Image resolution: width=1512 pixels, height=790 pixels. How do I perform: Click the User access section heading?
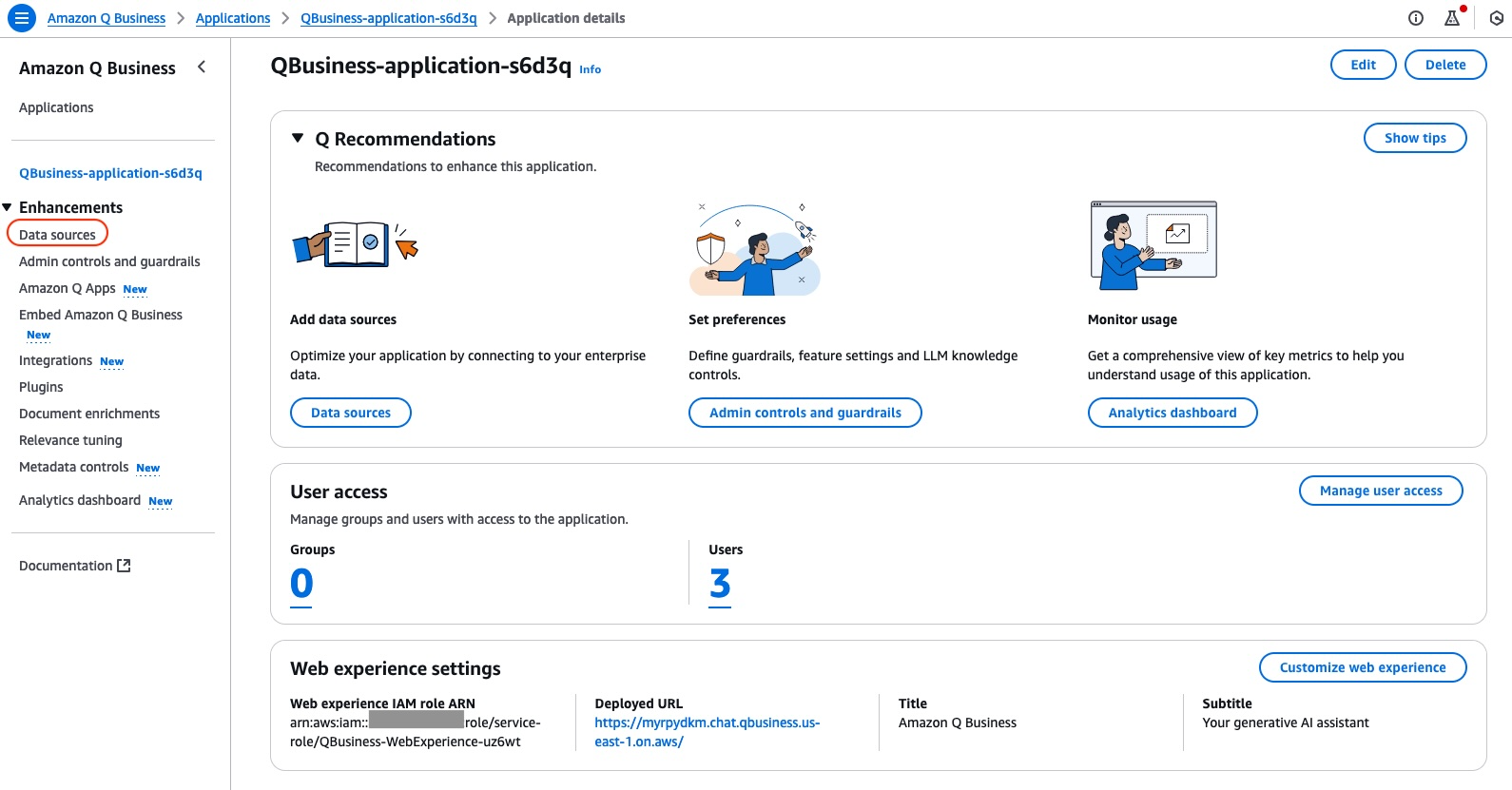coord(339,491)
